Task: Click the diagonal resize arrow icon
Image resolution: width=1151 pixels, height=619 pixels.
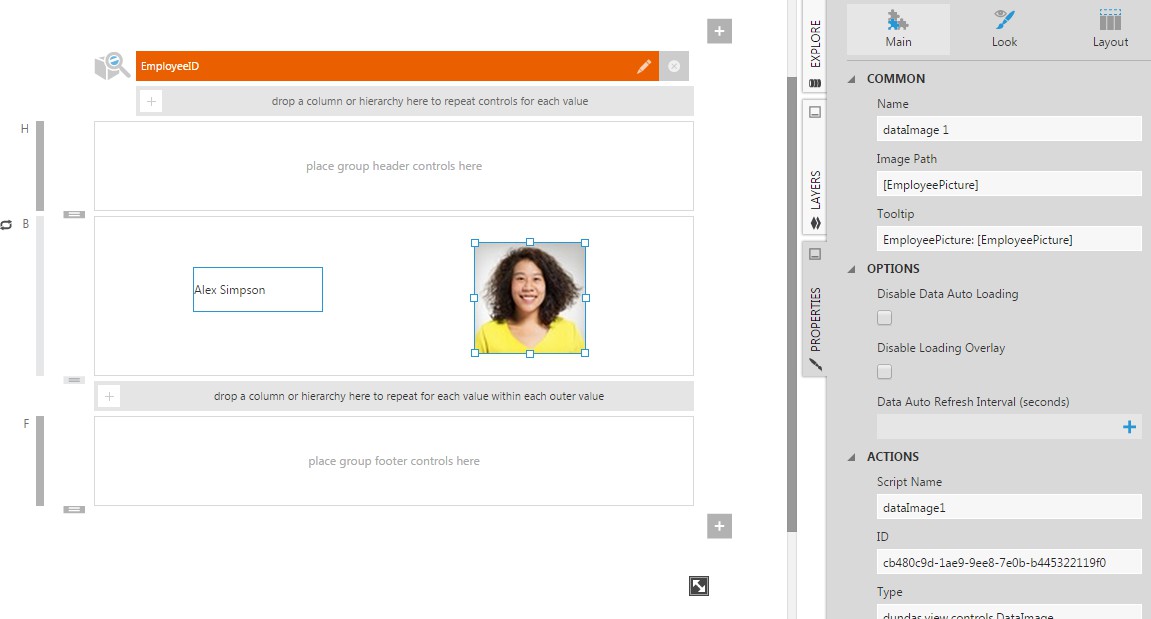Action: click(x=698, y=586)
